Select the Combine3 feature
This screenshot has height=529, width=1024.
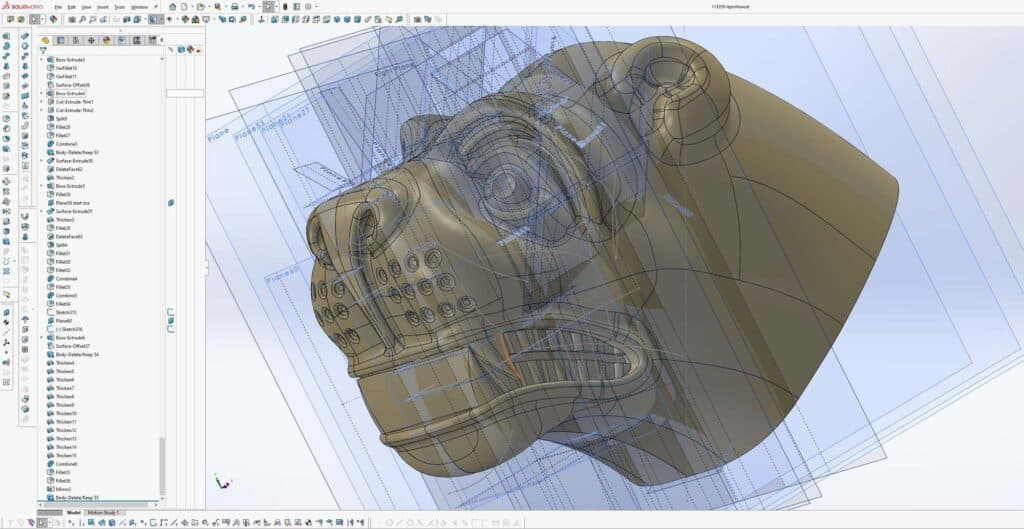[67, 144]
